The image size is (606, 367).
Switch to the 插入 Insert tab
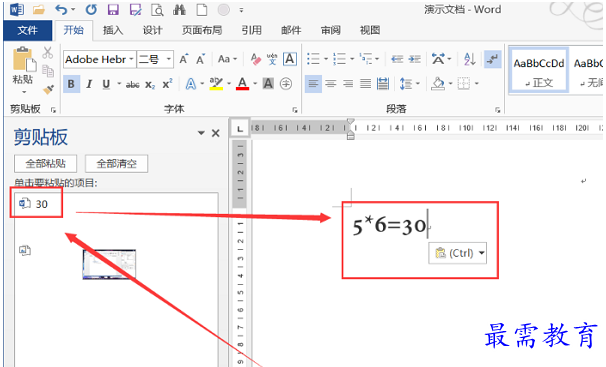point(113,30)
